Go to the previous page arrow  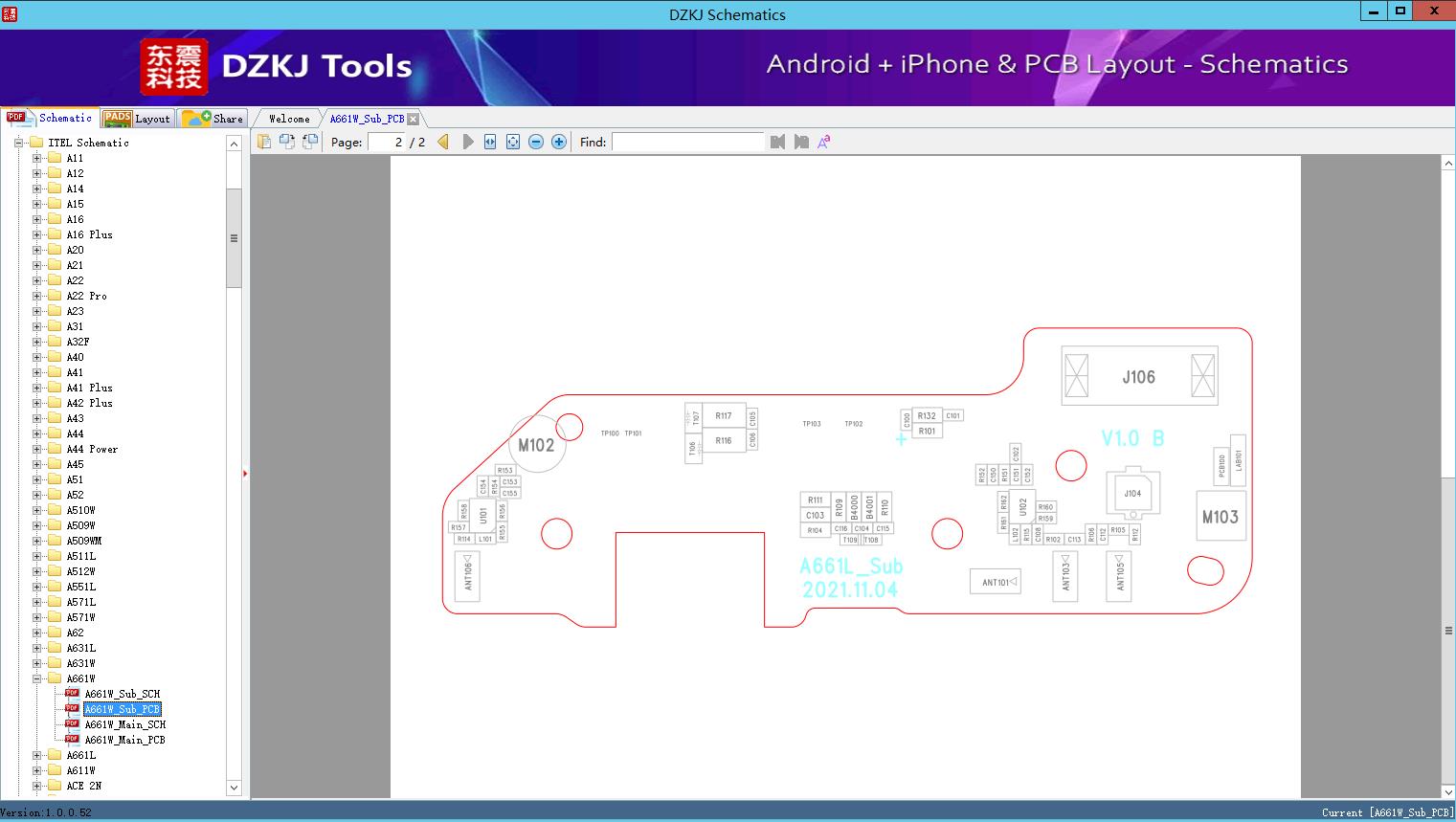443,142
